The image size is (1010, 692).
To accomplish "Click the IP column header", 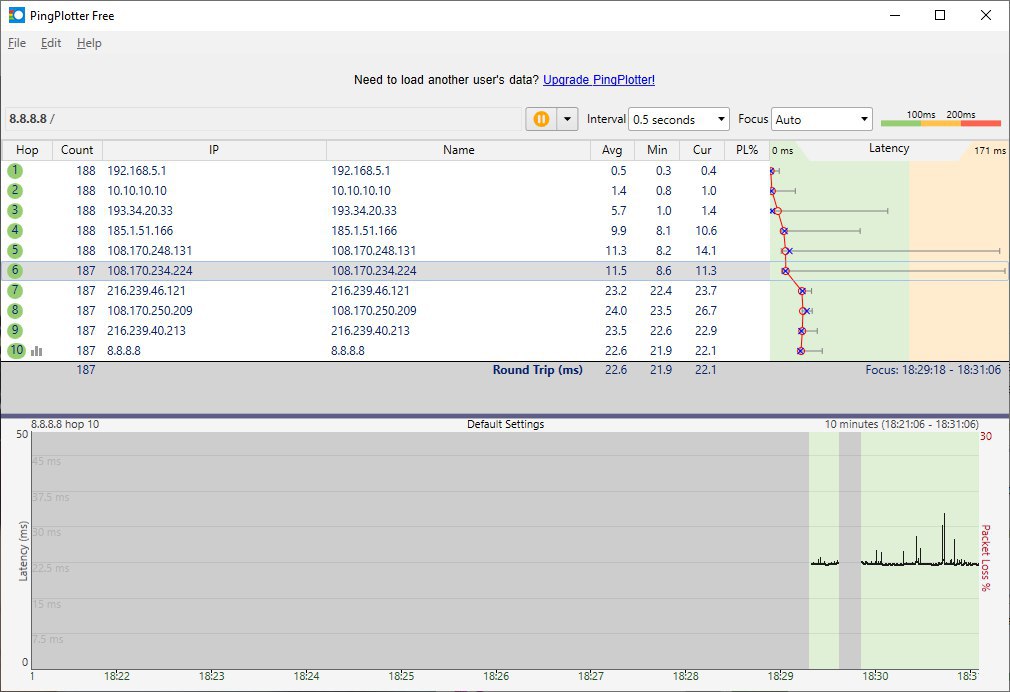I will pyautogui.click(x=214, y=149).
